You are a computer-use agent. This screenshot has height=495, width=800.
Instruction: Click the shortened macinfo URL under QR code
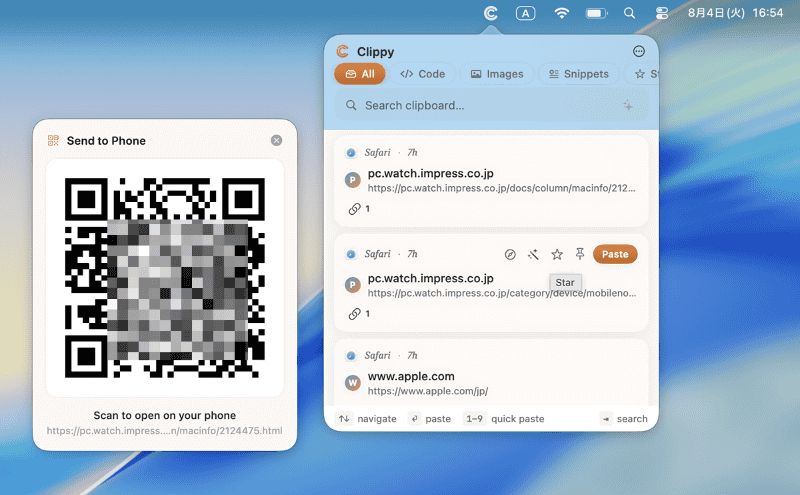click(164, 431)
